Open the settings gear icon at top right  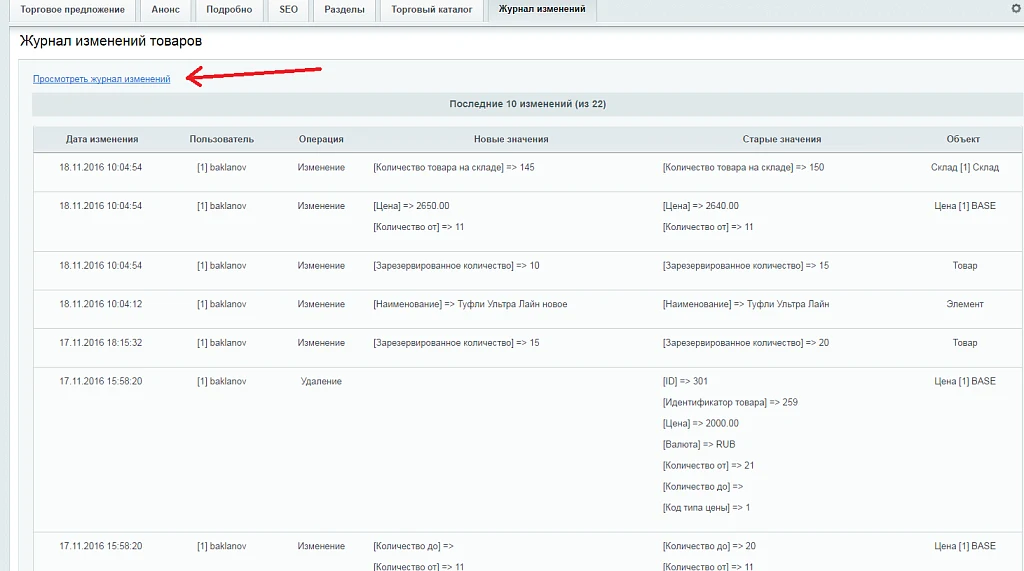[1016, 8]
